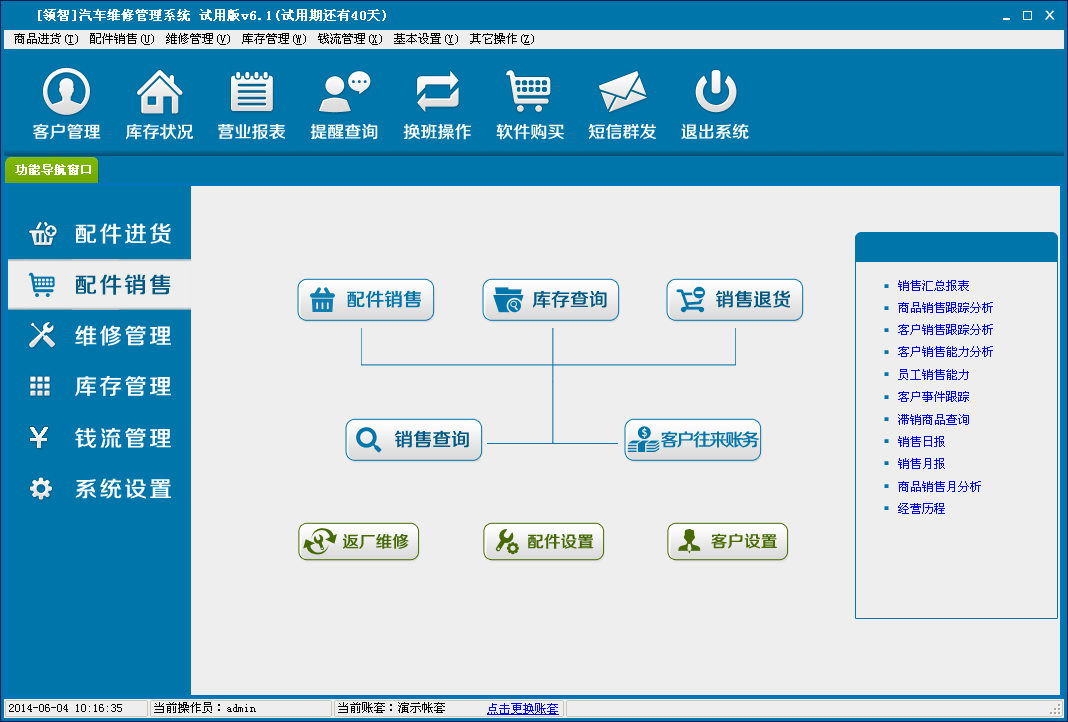Open 营业报表 notepad icon

click(x=252, y=93)
